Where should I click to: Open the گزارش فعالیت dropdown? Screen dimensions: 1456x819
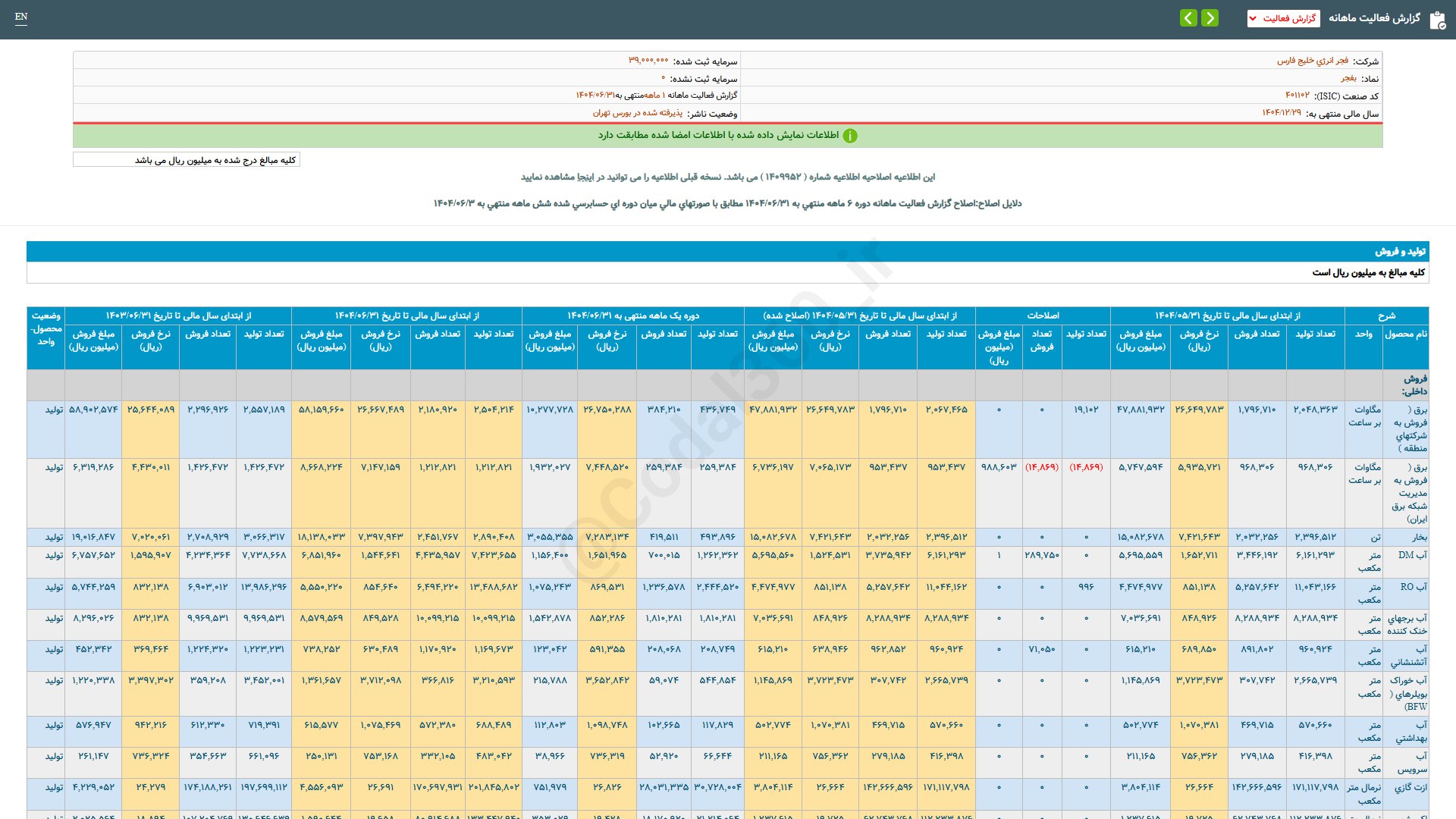click(x=1283, y=18)
